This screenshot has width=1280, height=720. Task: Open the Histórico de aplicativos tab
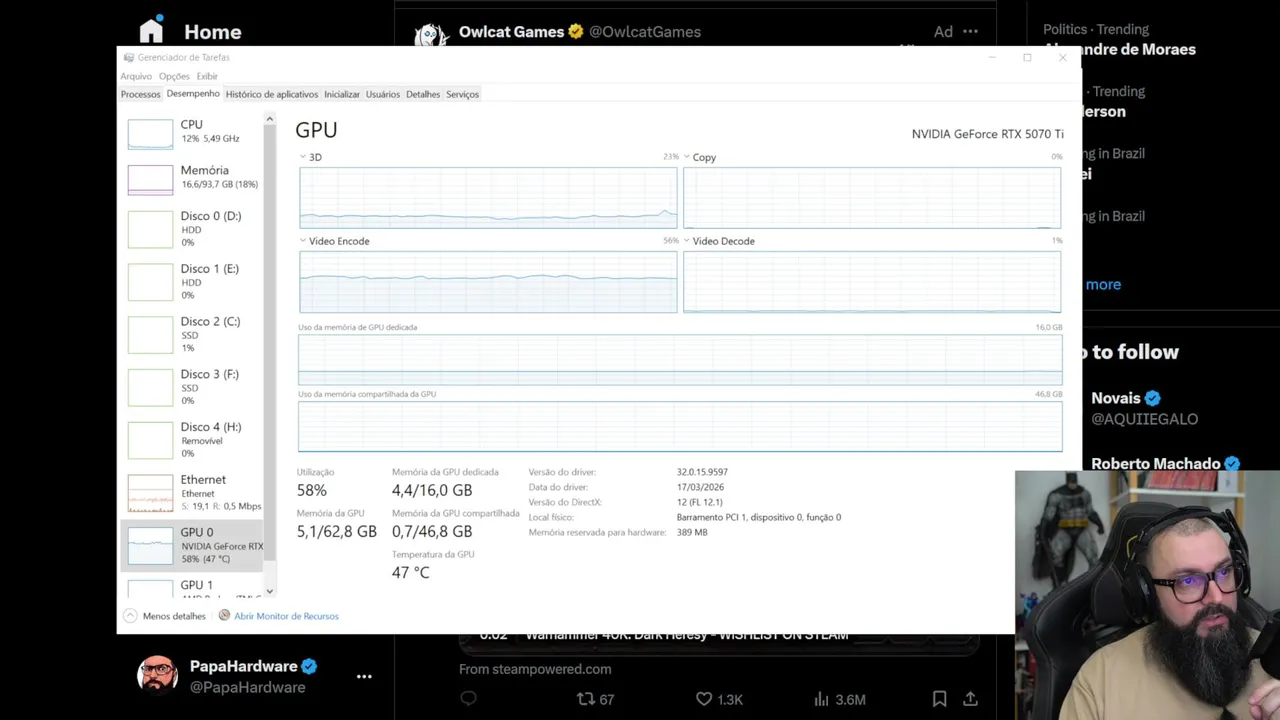(x=272, y=94)
